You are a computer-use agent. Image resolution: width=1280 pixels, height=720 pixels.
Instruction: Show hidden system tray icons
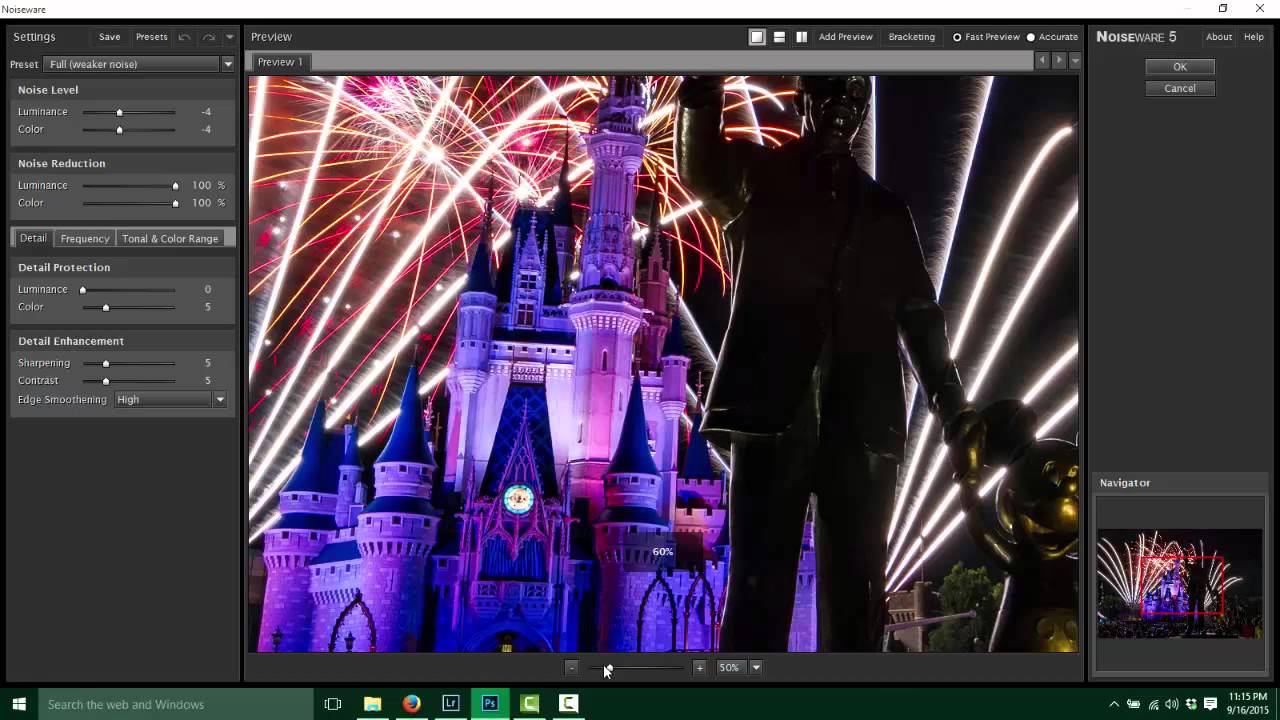[x=1114, y=704]
